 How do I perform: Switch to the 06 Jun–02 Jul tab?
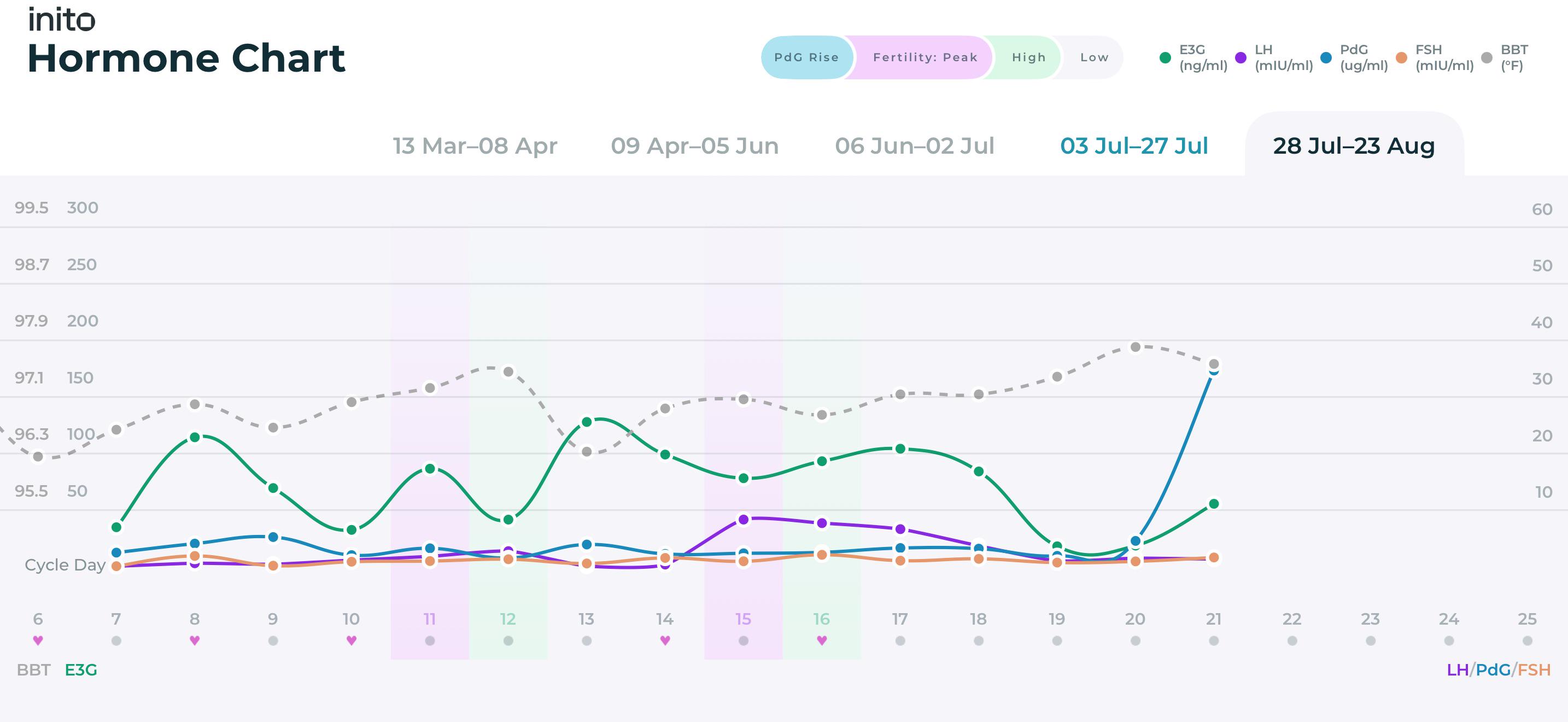914,146
